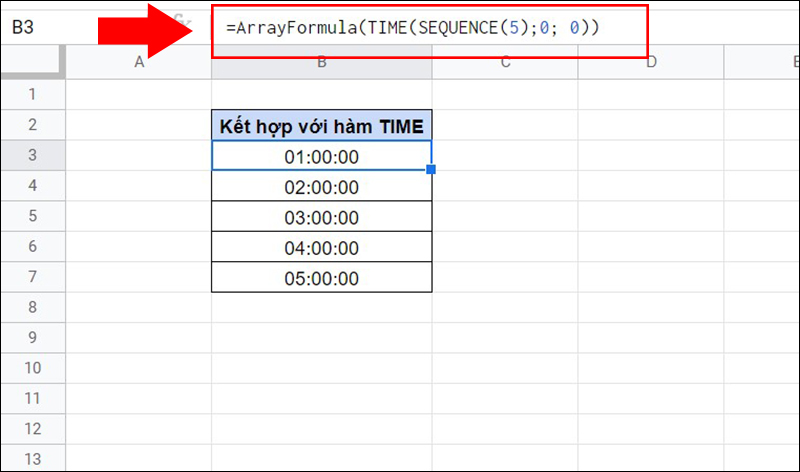Image resolution: width=800 pixels, height=472 pixels.
Task: Click the cell showing 04:00:00
Action: coord(321,246)
